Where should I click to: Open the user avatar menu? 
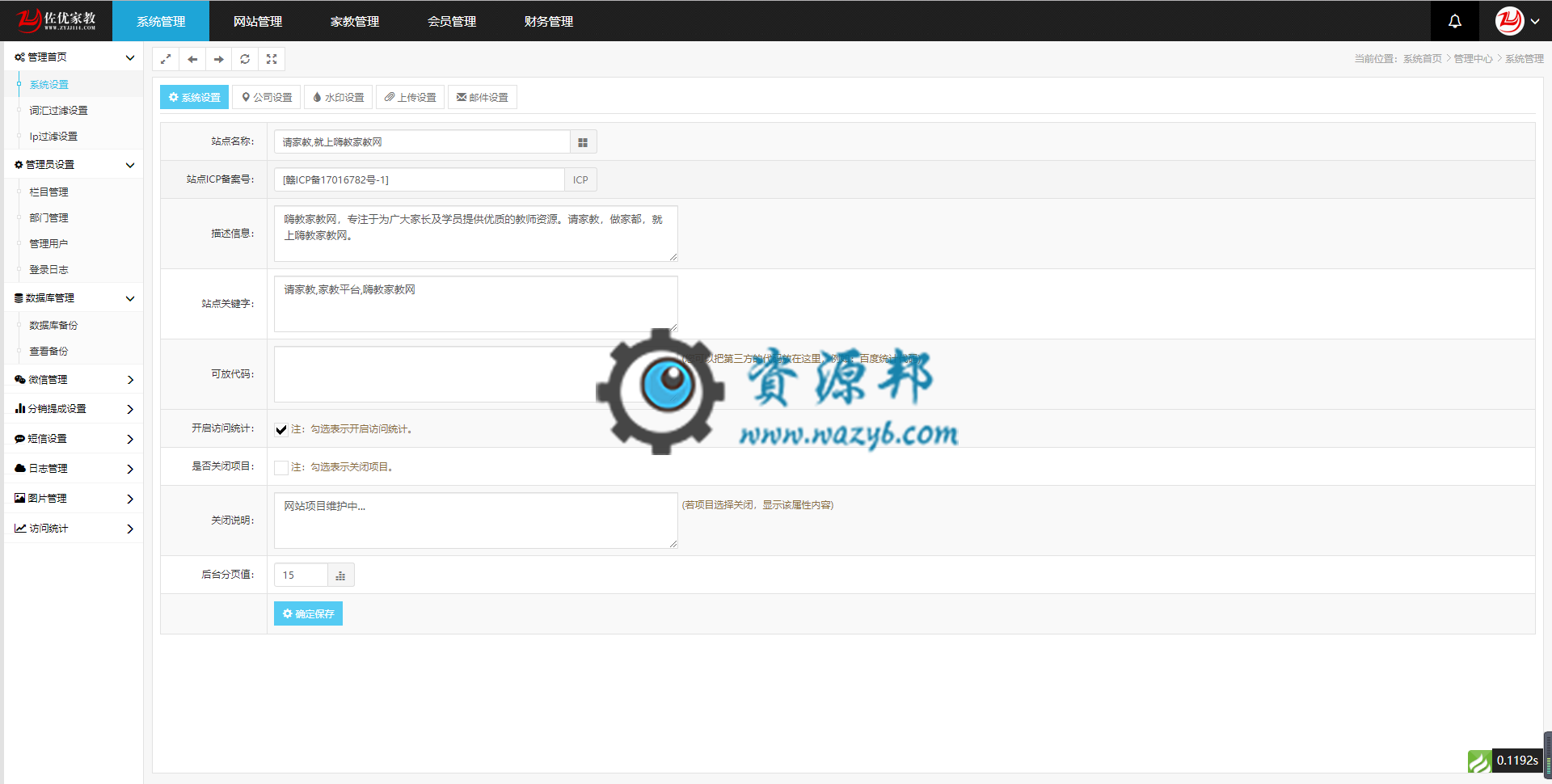pos(1517,21)
